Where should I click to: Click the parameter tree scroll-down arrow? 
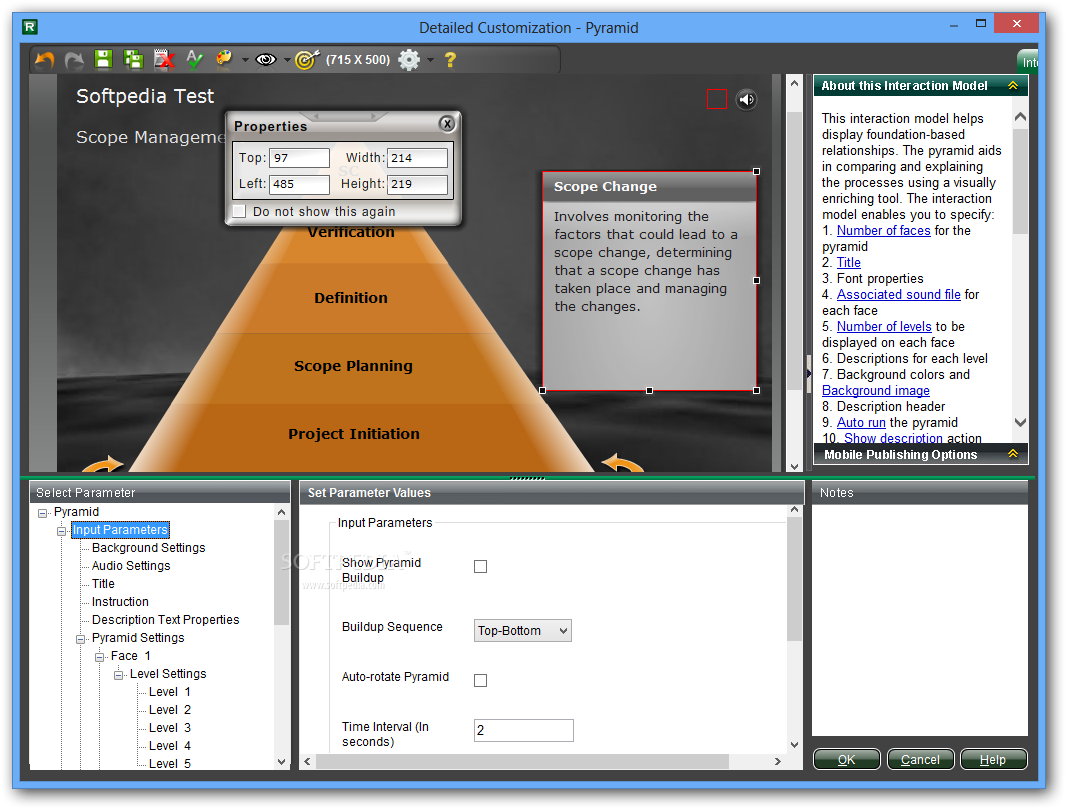click(282, 762)
